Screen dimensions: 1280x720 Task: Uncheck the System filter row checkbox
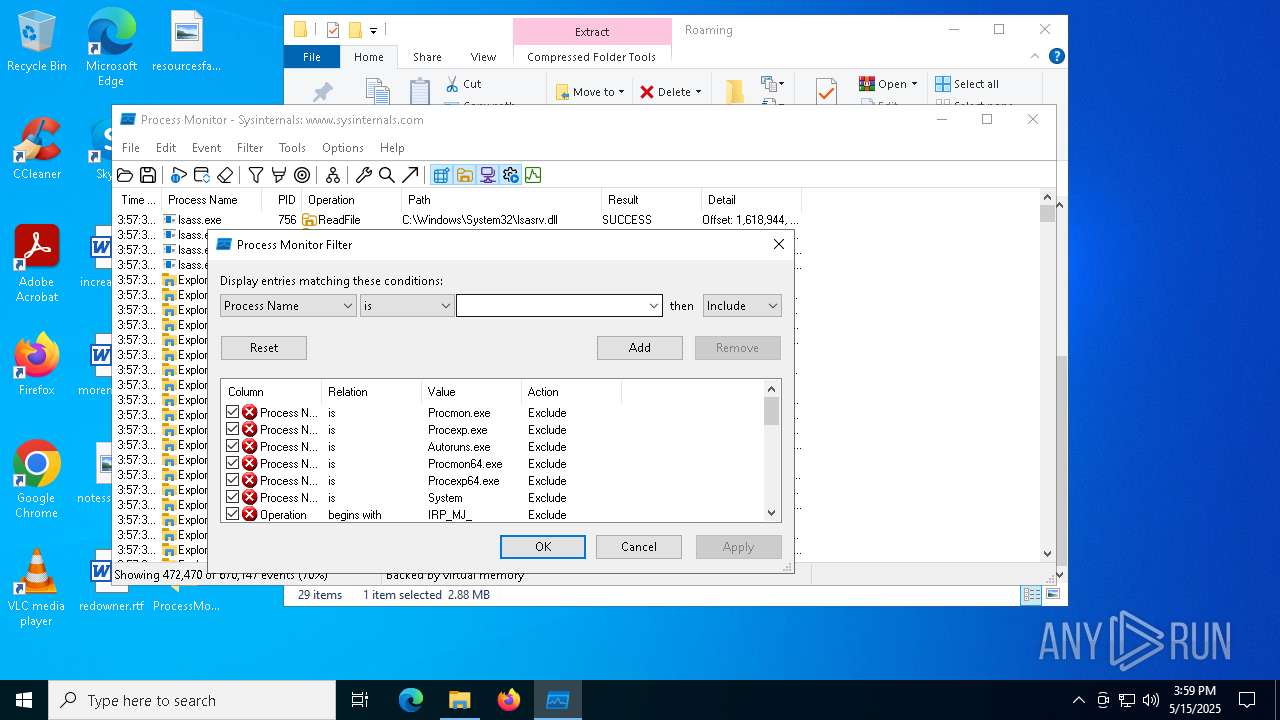tap(233, 497)
